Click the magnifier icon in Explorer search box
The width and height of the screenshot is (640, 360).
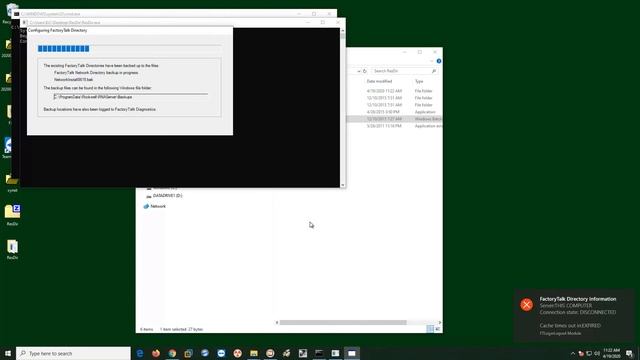[434, 71]
